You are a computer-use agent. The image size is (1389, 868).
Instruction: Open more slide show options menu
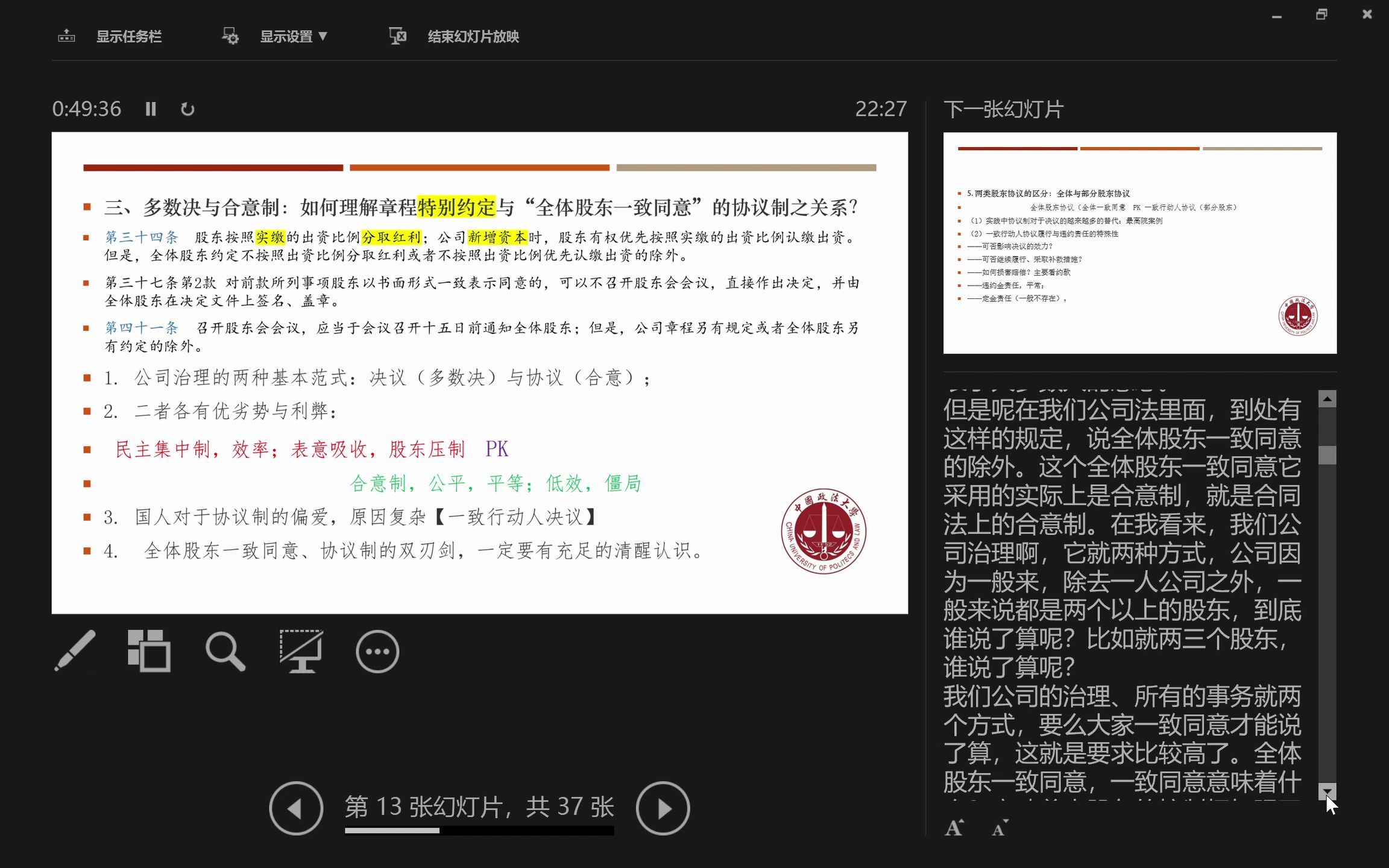pyautogui.click(x=377, y=651)
